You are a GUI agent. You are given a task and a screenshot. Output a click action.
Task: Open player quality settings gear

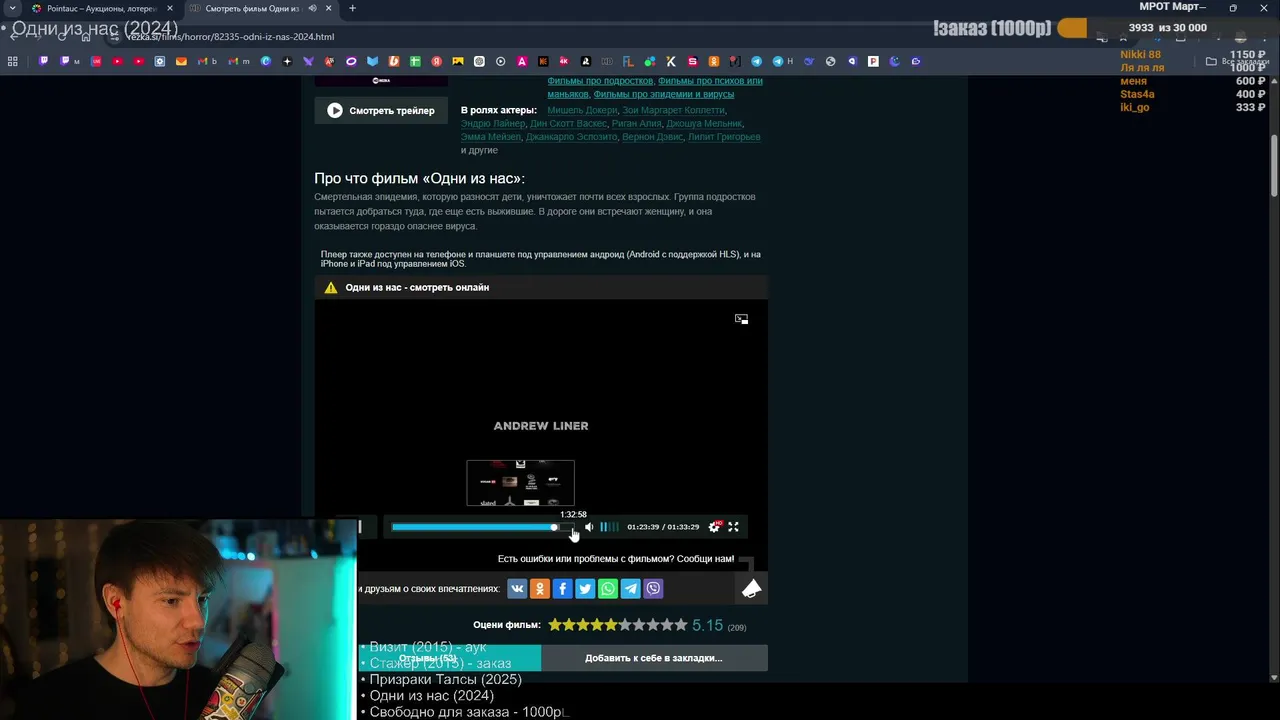(x=714, y=527)
